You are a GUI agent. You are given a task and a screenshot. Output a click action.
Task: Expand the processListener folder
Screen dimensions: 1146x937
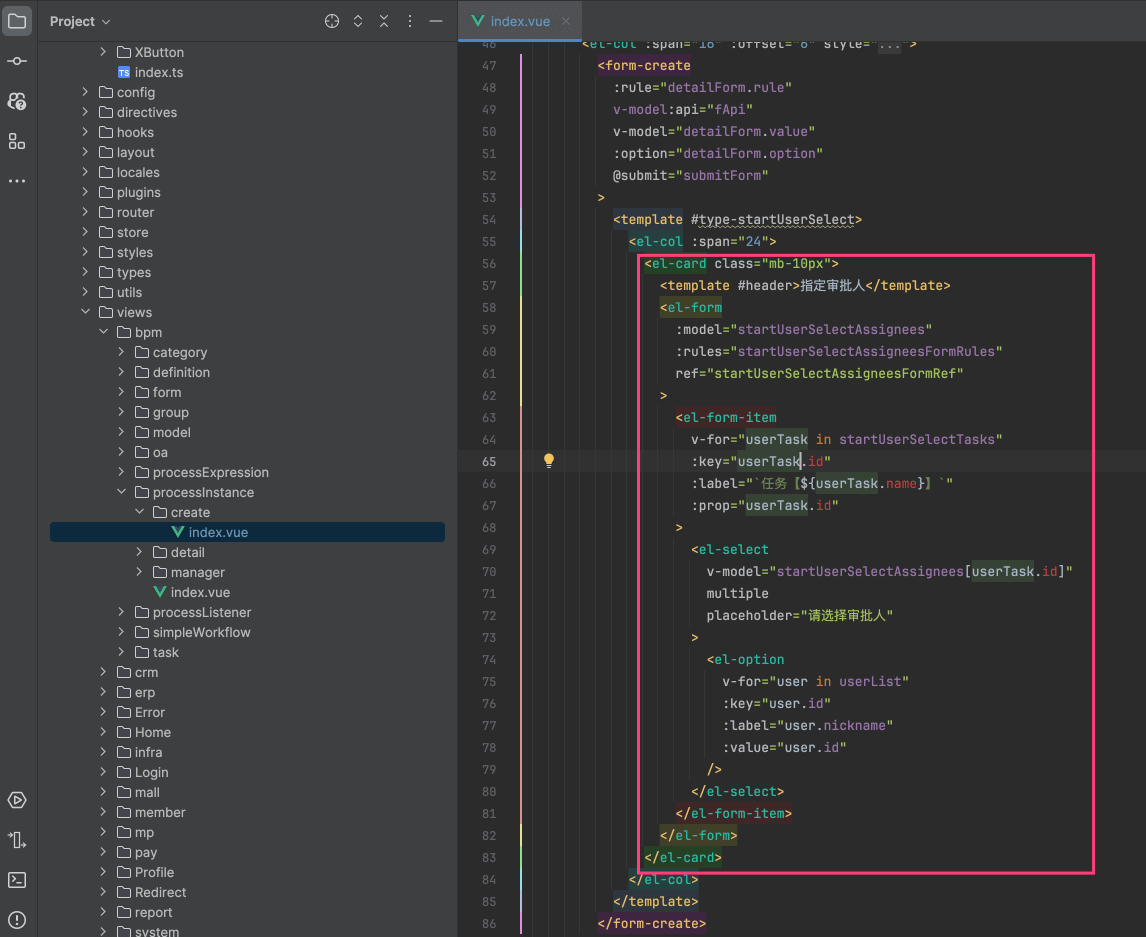pos(122,612)
